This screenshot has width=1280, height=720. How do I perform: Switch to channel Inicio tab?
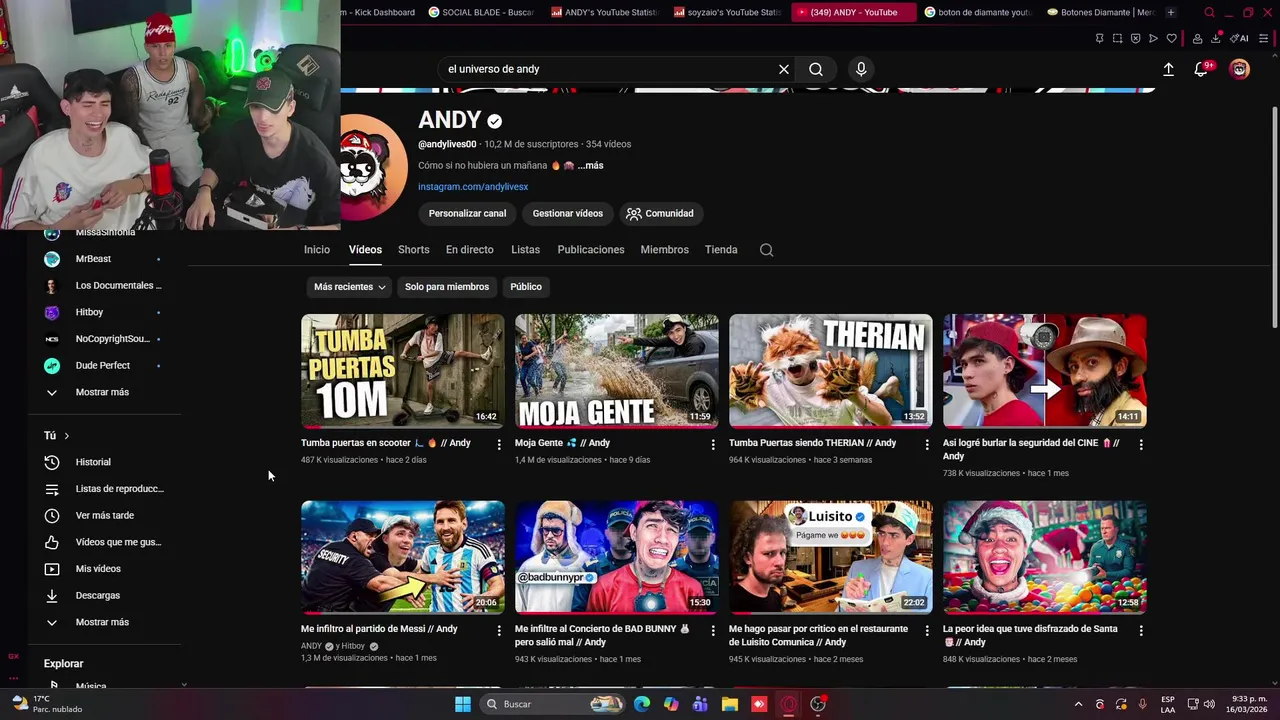(x=317, y=250)
